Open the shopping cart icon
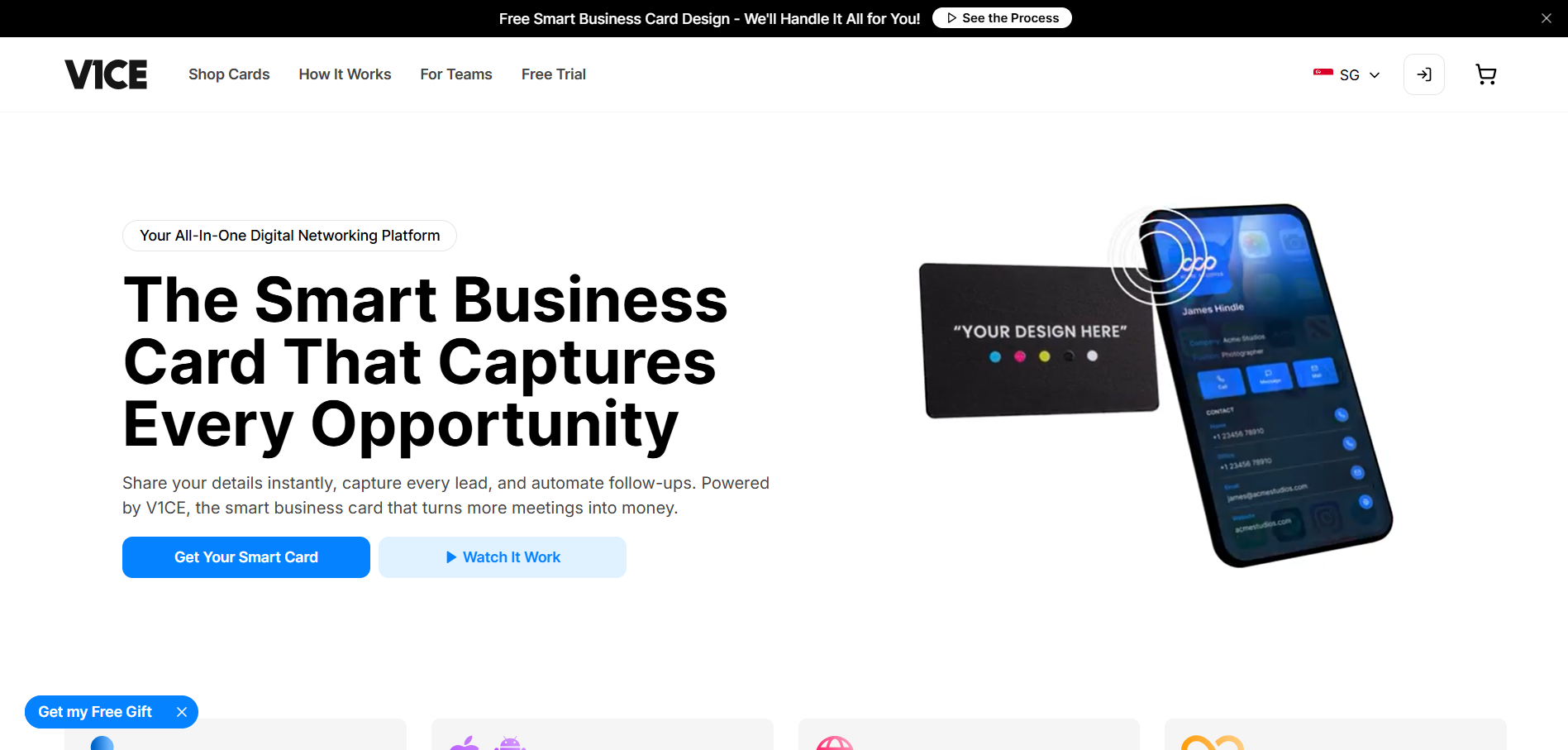The height and width of the screenshot is (750, 1568). click(x=1485, y=74)
